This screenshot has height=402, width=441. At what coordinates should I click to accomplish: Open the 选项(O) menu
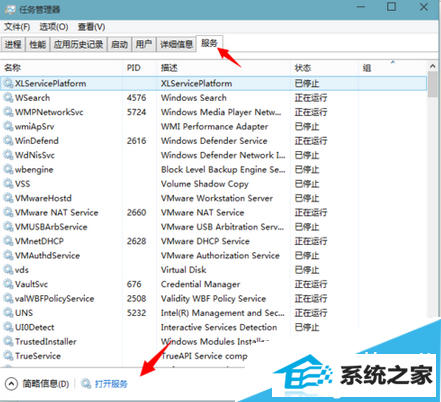click(x=54, y=27)
